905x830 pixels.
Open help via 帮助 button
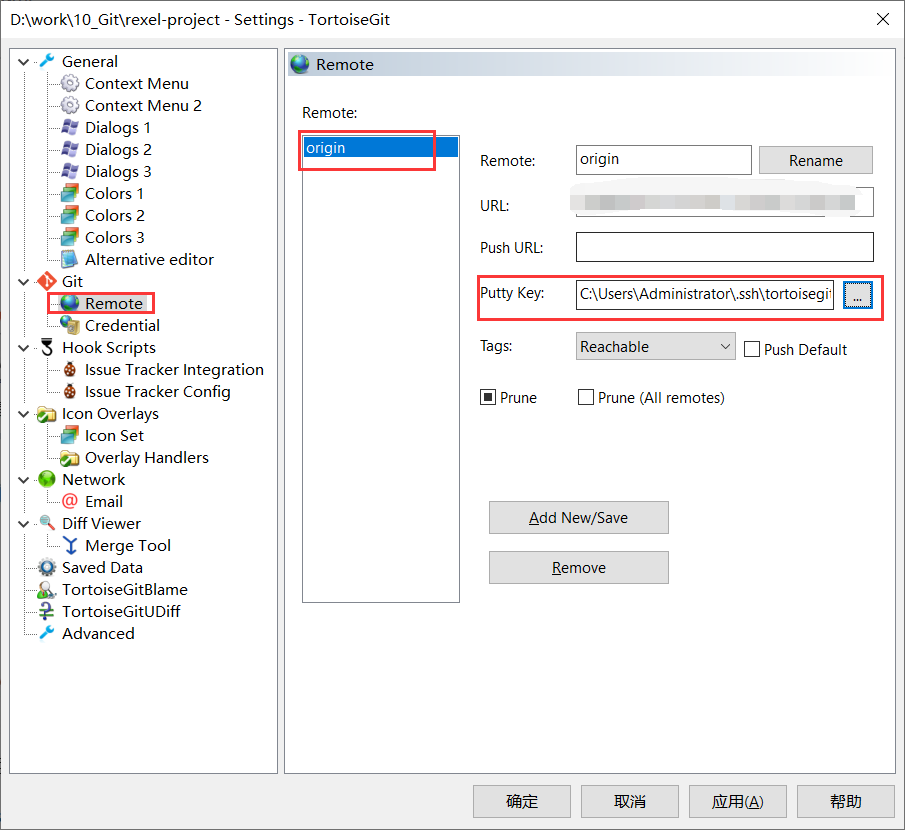[846, 801]
